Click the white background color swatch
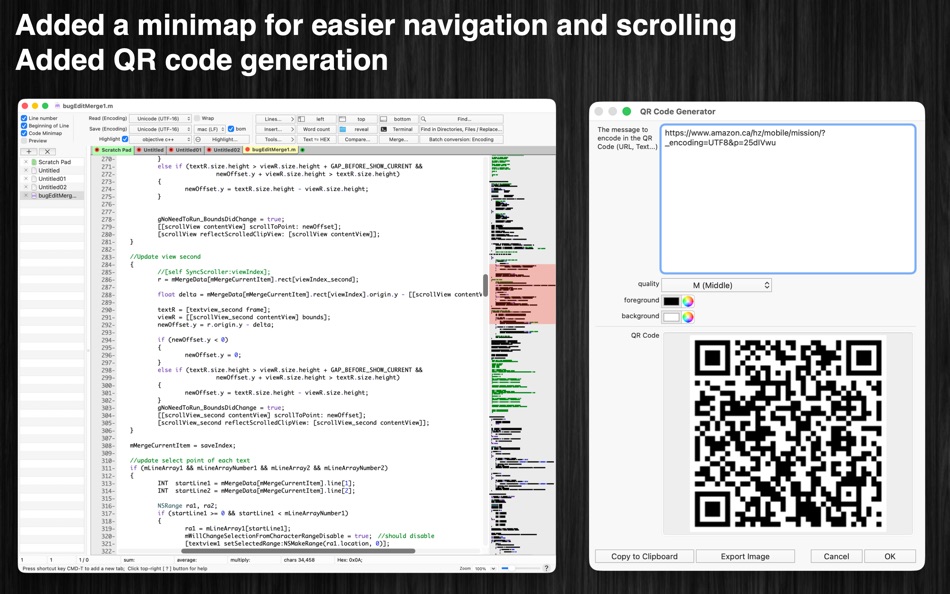 click(x=671, y=317)
